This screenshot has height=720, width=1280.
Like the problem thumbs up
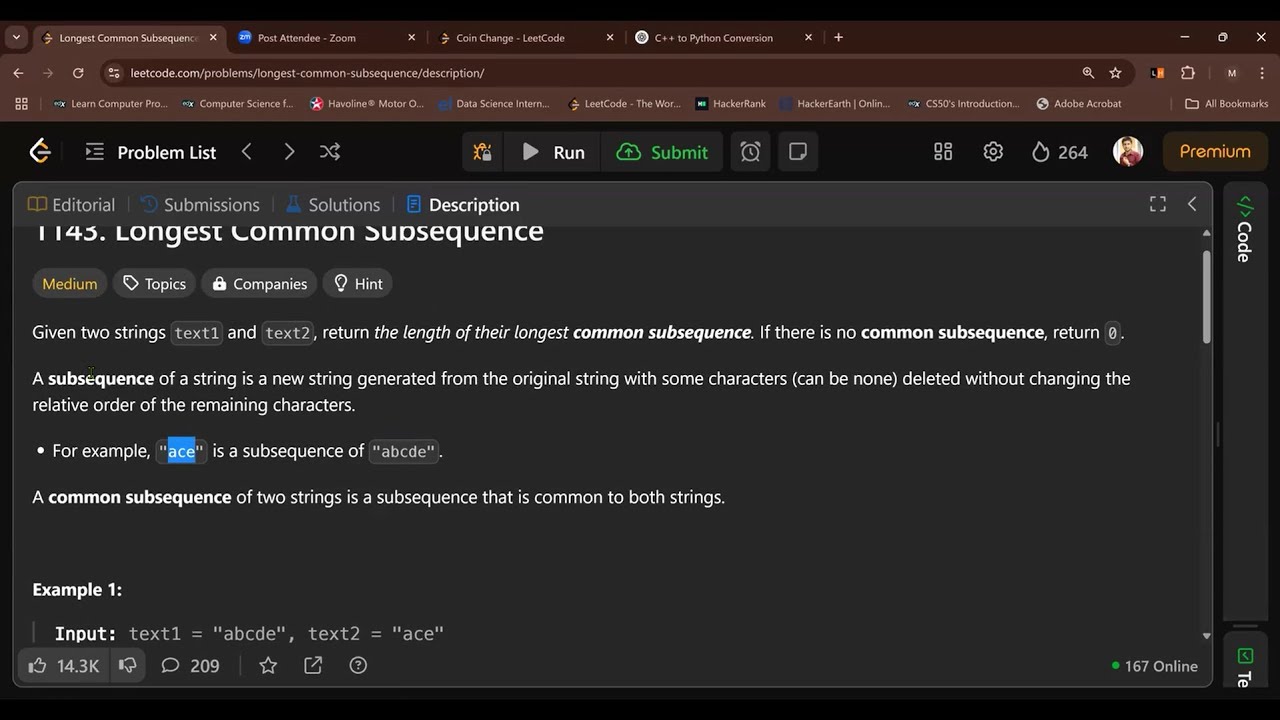[64, 665]
